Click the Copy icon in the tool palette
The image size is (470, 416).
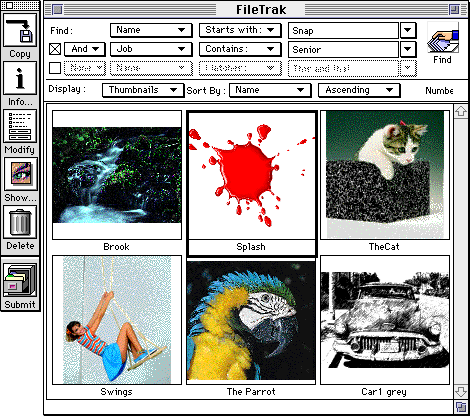(x=20, y=30)
